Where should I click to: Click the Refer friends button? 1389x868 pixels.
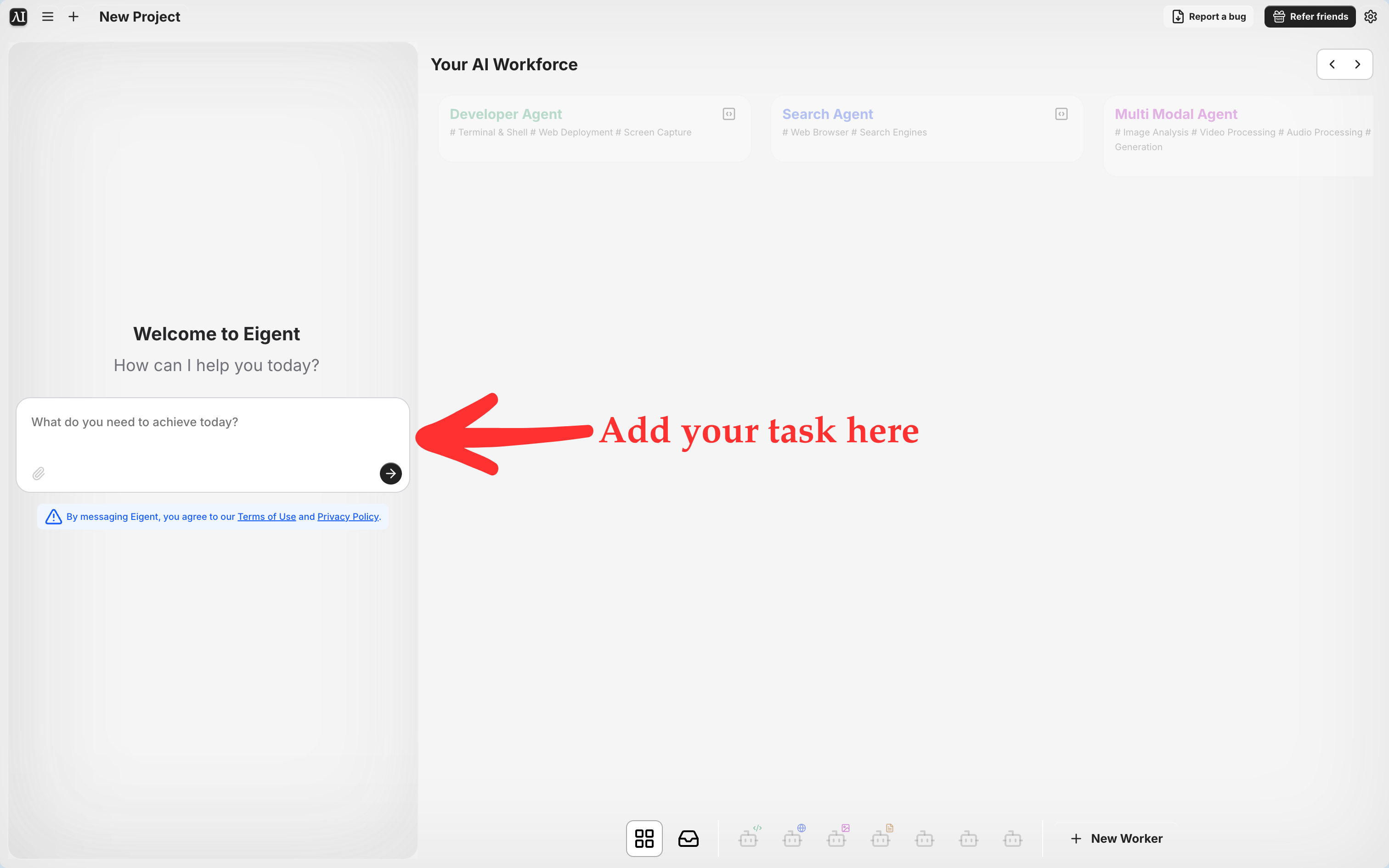click(1310, 17)
